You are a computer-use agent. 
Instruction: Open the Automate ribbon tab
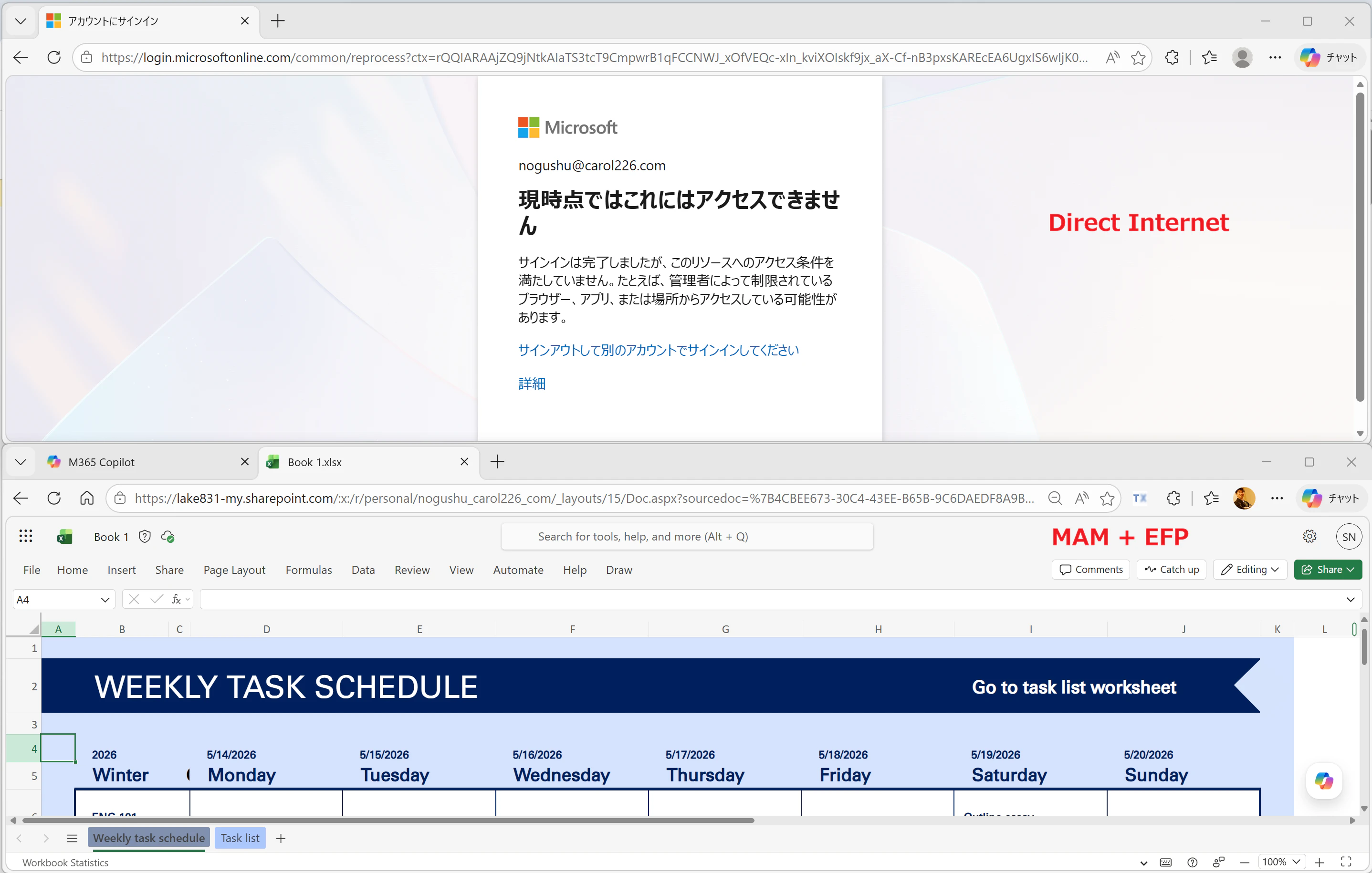click(518, 570)
